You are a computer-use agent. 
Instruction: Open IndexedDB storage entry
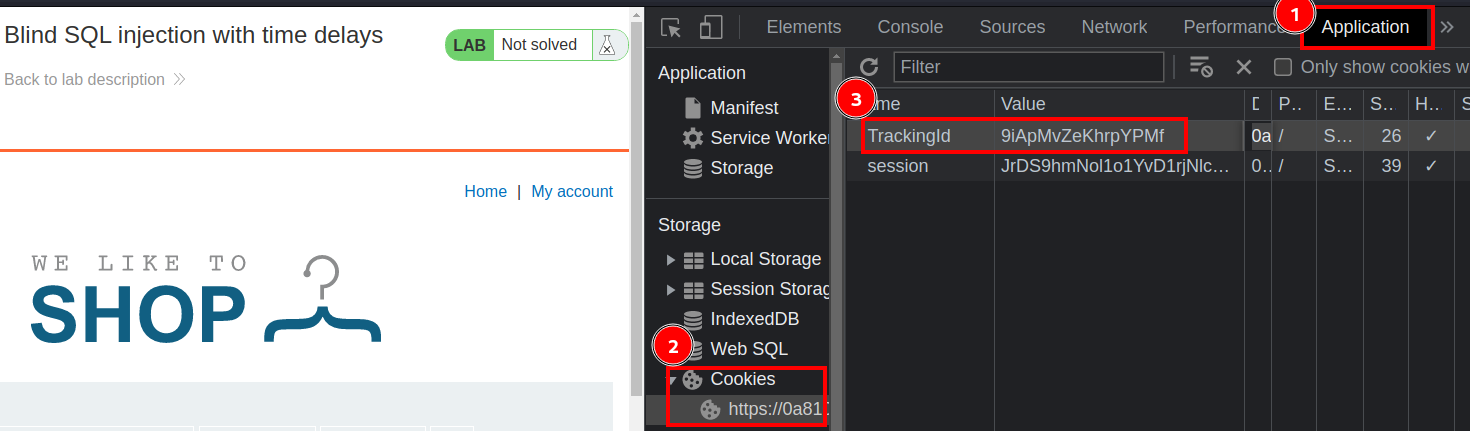[x=753, y=319]
